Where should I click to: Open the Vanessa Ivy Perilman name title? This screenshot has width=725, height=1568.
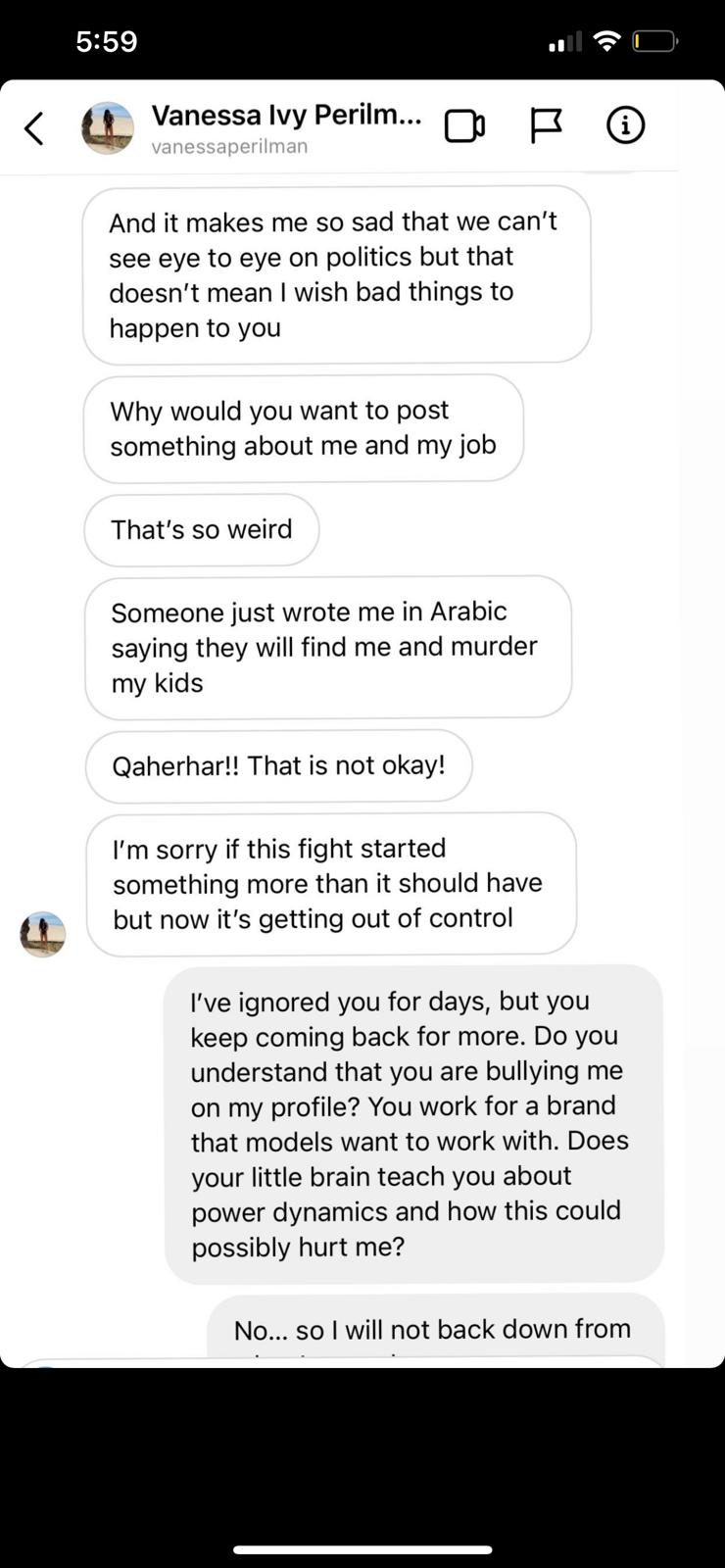click(286, 116)
